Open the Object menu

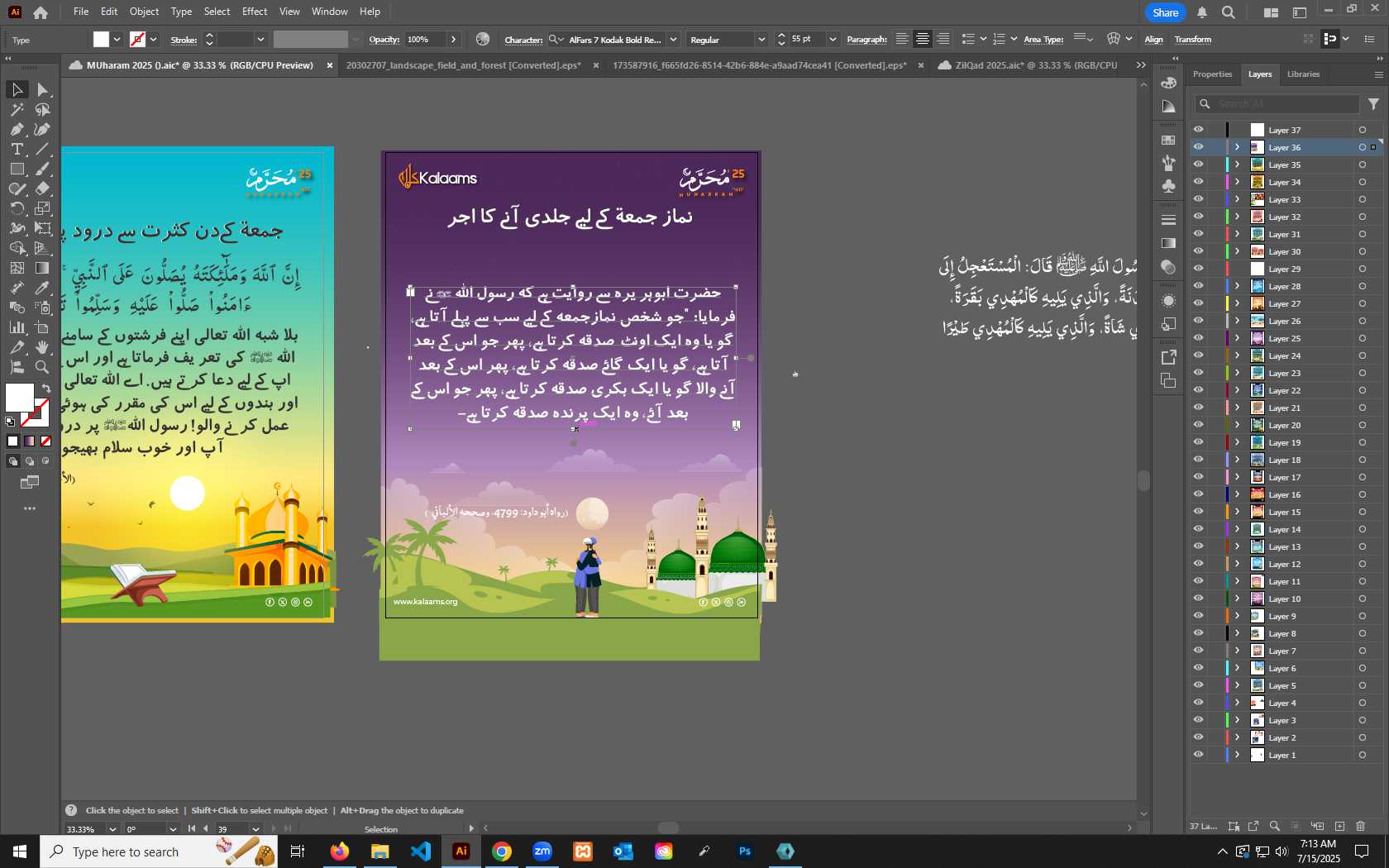coord(144,12)
